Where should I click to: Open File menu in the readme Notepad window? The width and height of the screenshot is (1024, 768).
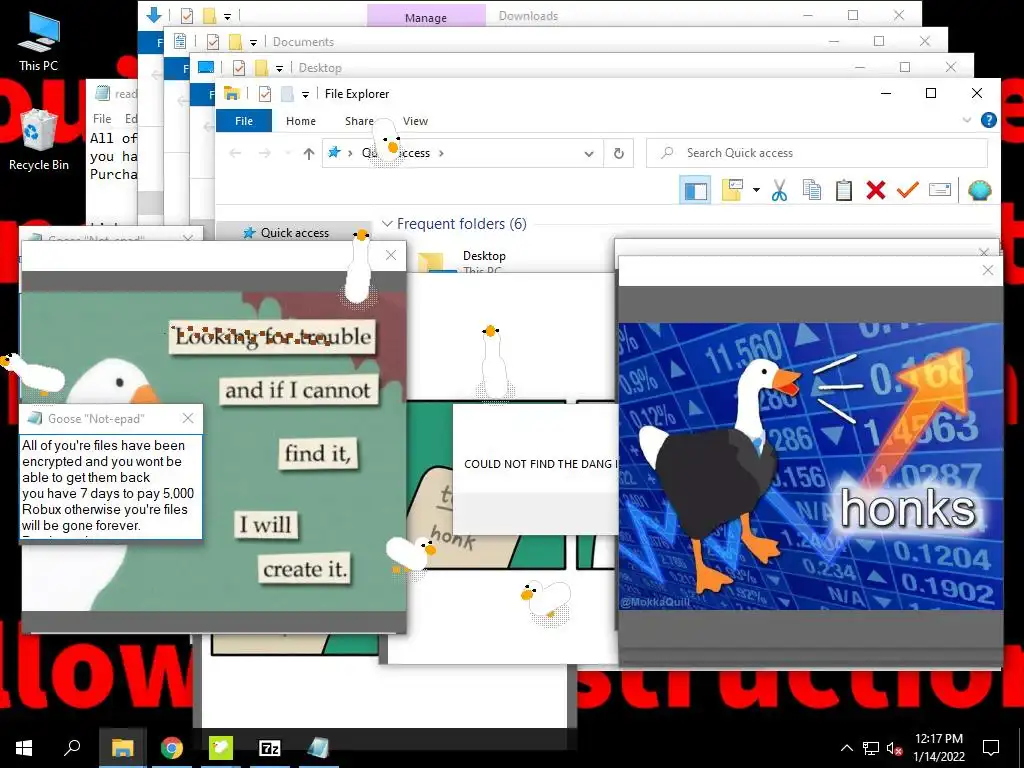click(102, 119)
